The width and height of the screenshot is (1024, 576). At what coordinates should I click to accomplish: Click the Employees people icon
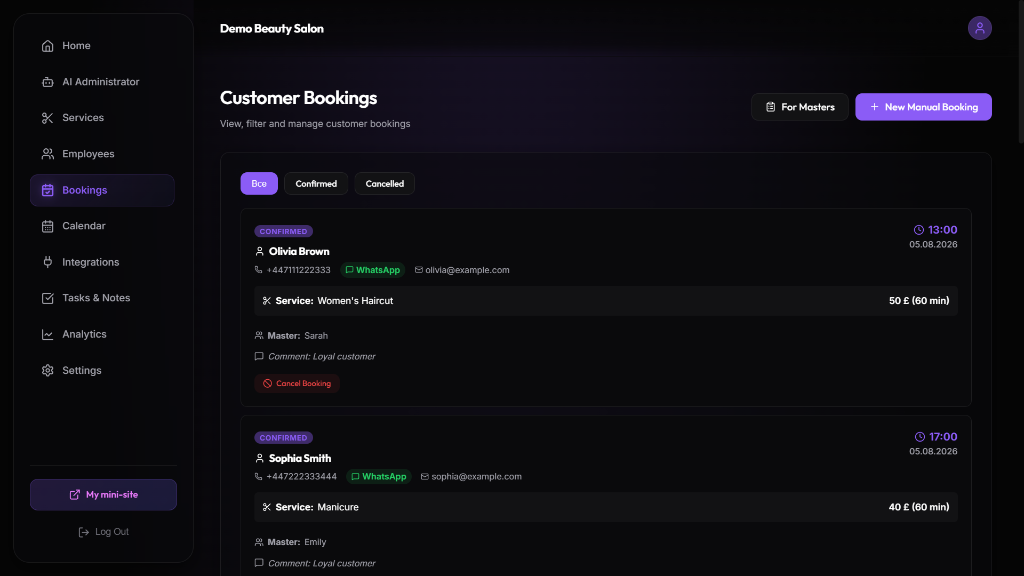[48, 154]
